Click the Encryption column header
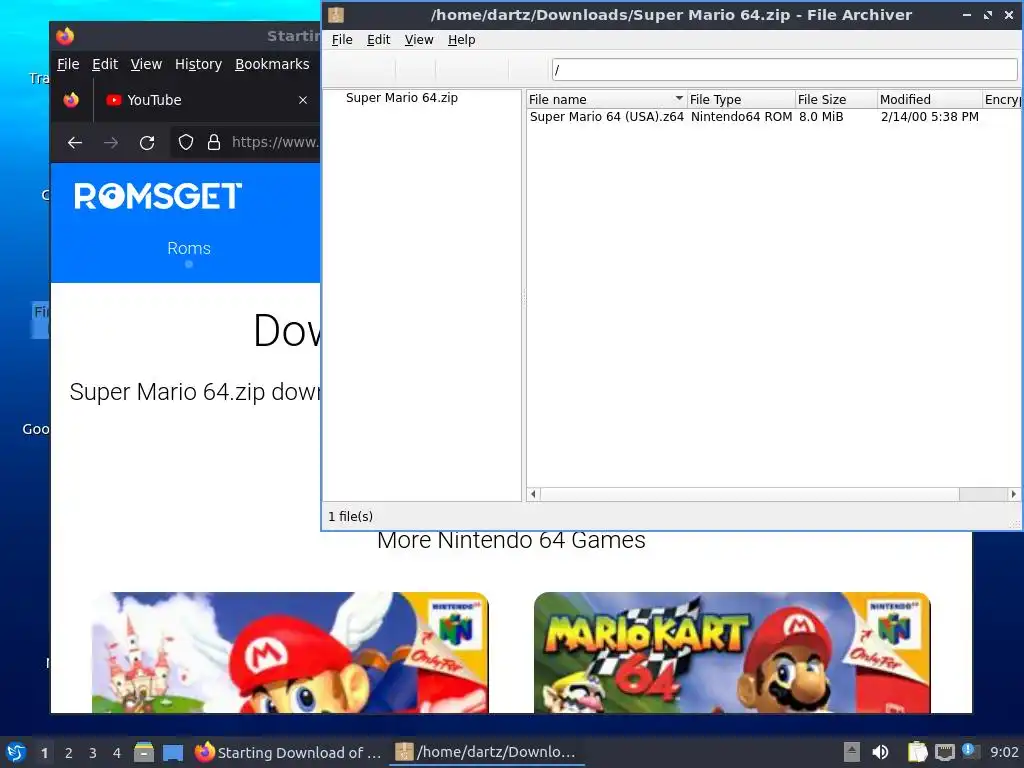 pyautogui.click(x=1002, y=99)
